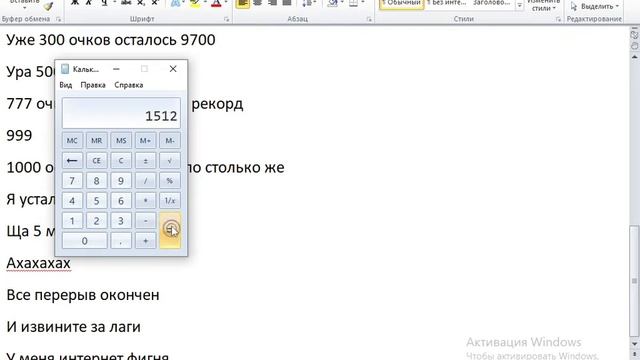This screenshot has width=640, height=360.
Task: Open the Буфер обмена dialog launcher
Action: 58,19
